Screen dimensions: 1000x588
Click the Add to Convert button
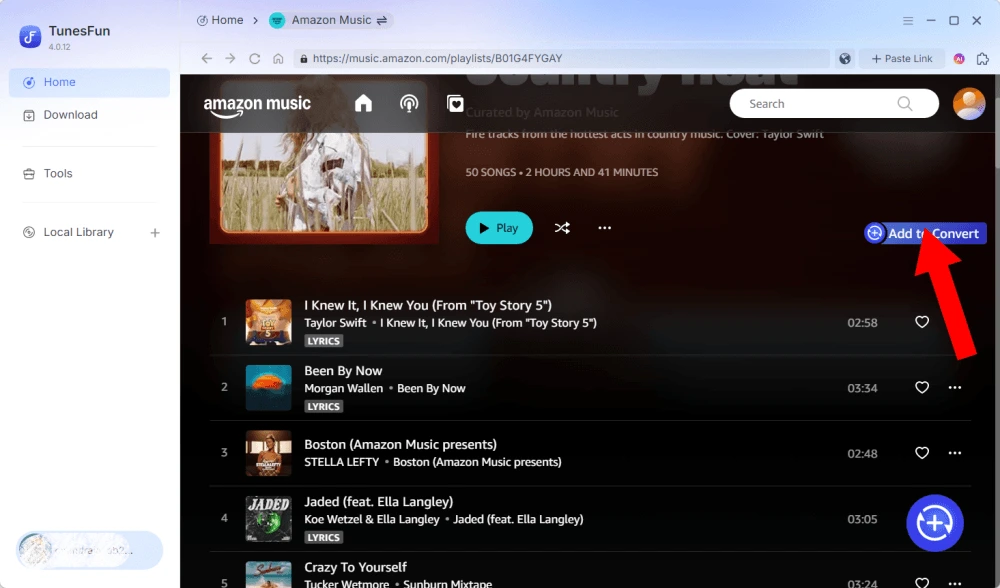click(x=925, y=233)
